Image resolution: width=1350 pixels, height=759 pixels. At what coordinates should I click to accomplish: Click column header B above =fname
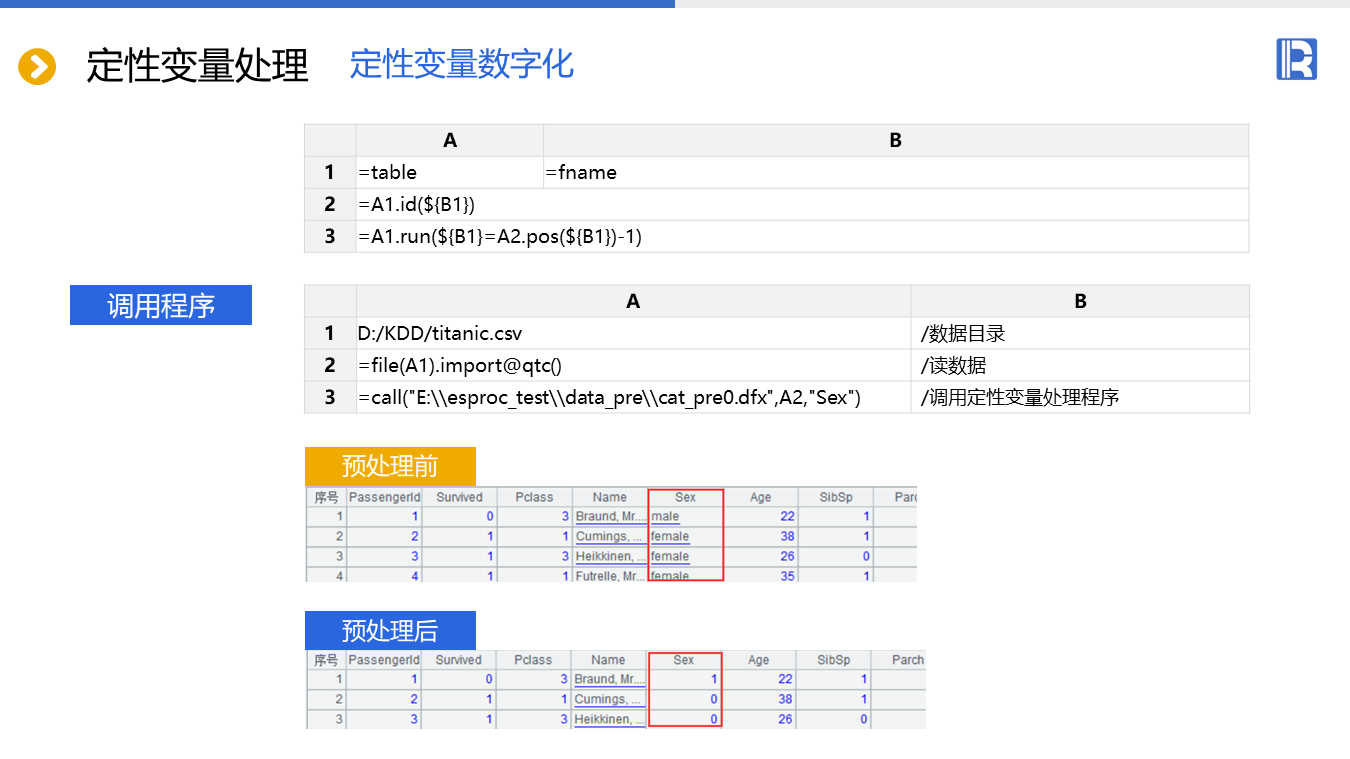point(896,140)
